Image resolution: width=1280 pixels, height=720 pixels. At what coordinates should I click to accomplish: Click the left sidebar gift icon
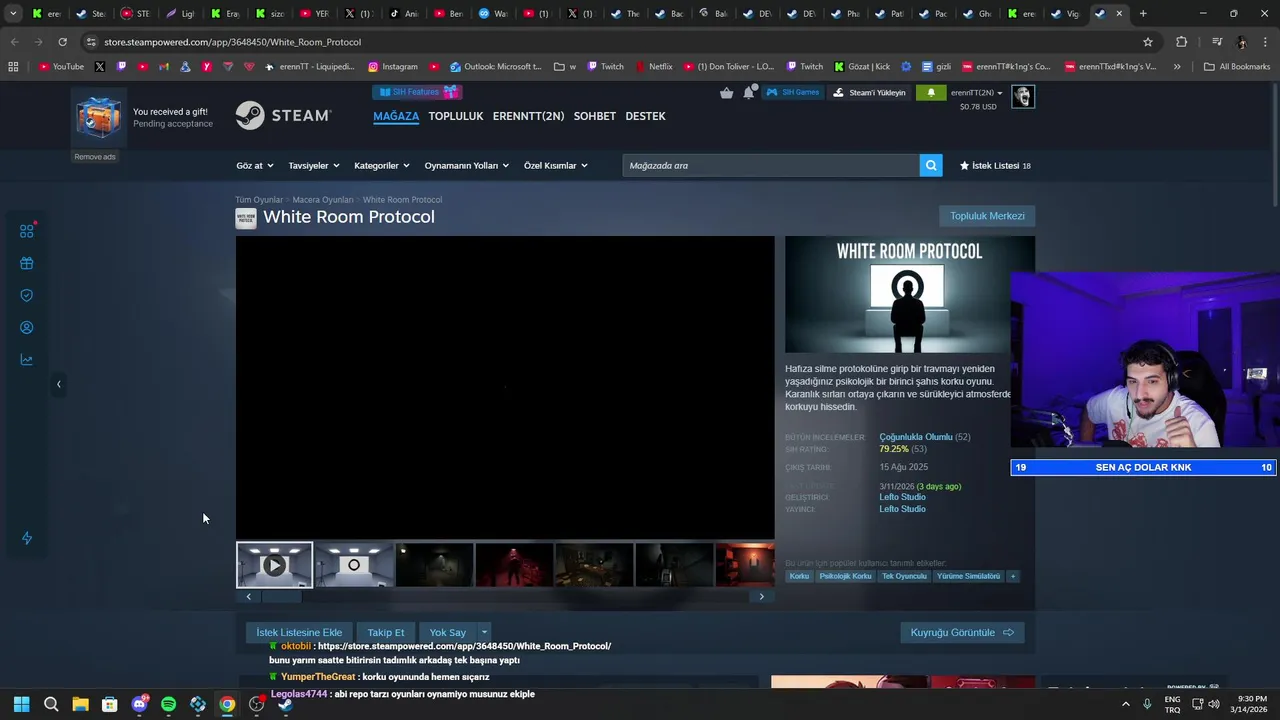tap(27, 263)
